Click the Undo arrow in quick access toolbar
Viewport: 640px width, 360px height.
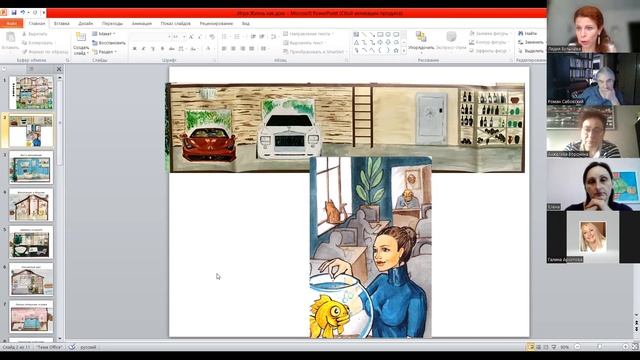[23, 13]
